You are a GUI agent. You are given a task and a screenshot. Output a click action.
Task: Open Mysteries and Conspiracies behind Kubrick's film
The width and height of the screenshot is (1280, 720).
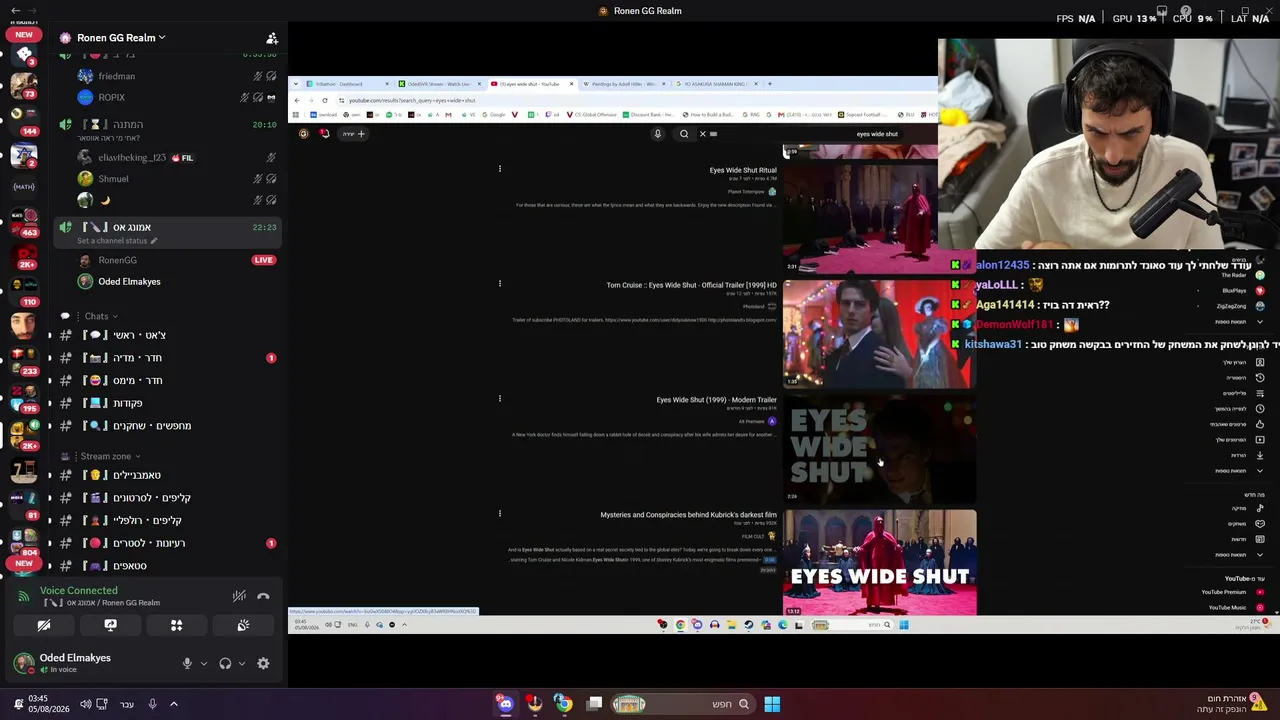688,515
